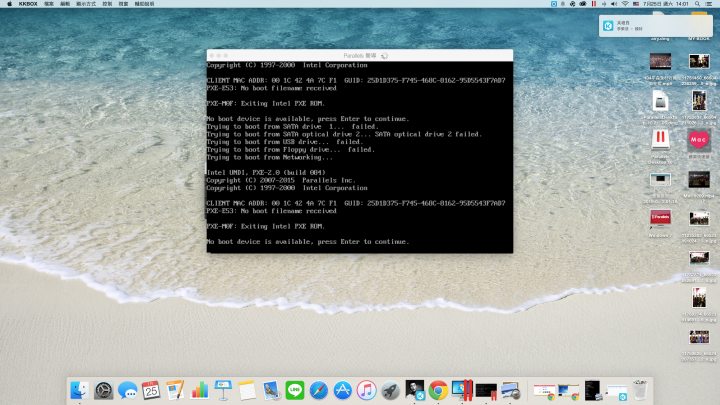
Task: Launch the green LINE app
Action: pyautogui.click(x=295, y=390)
